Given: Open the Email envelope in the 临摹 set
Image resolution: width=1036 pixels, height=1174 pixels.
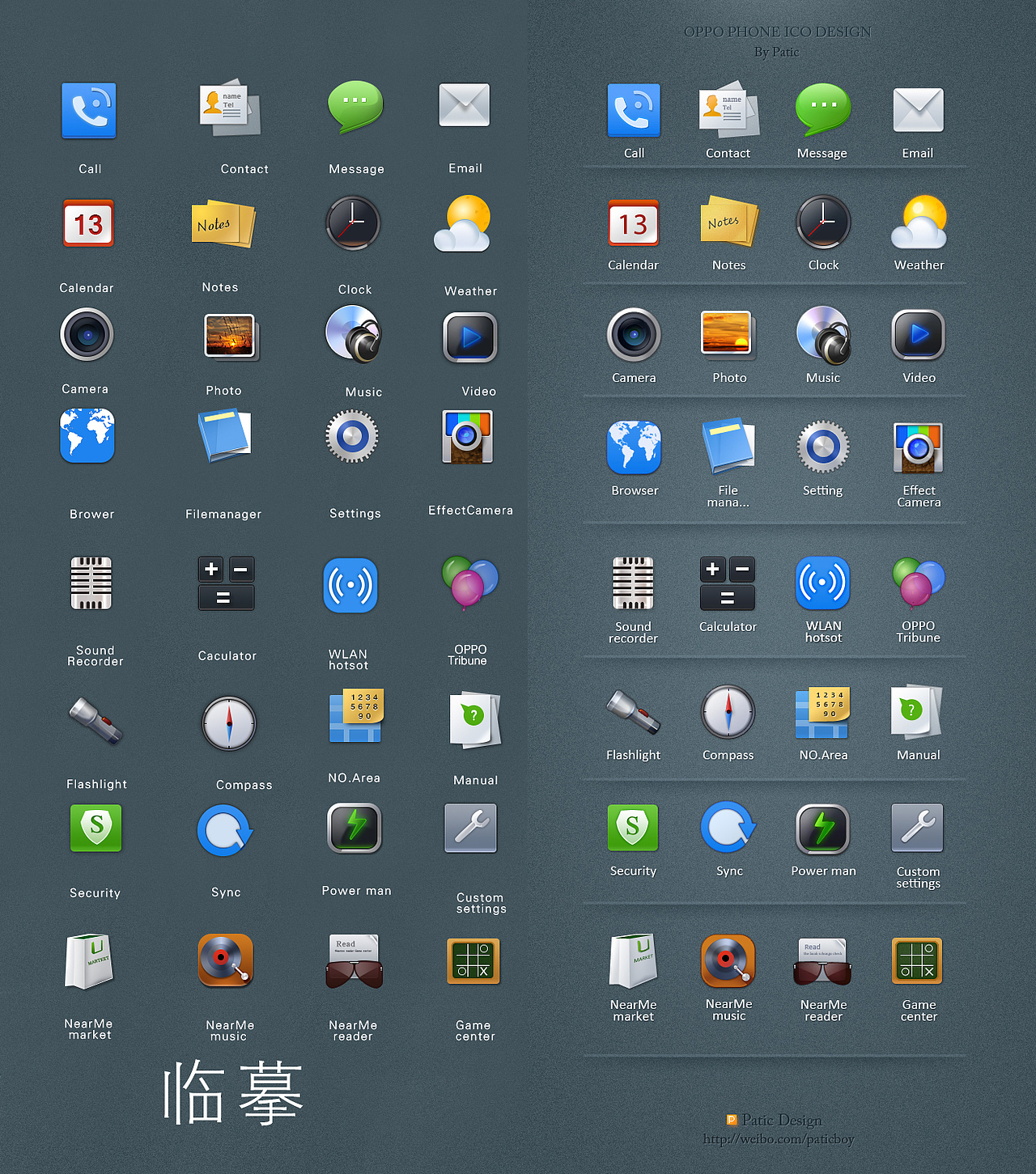Looking at the screenshot, I should [465, 105].
